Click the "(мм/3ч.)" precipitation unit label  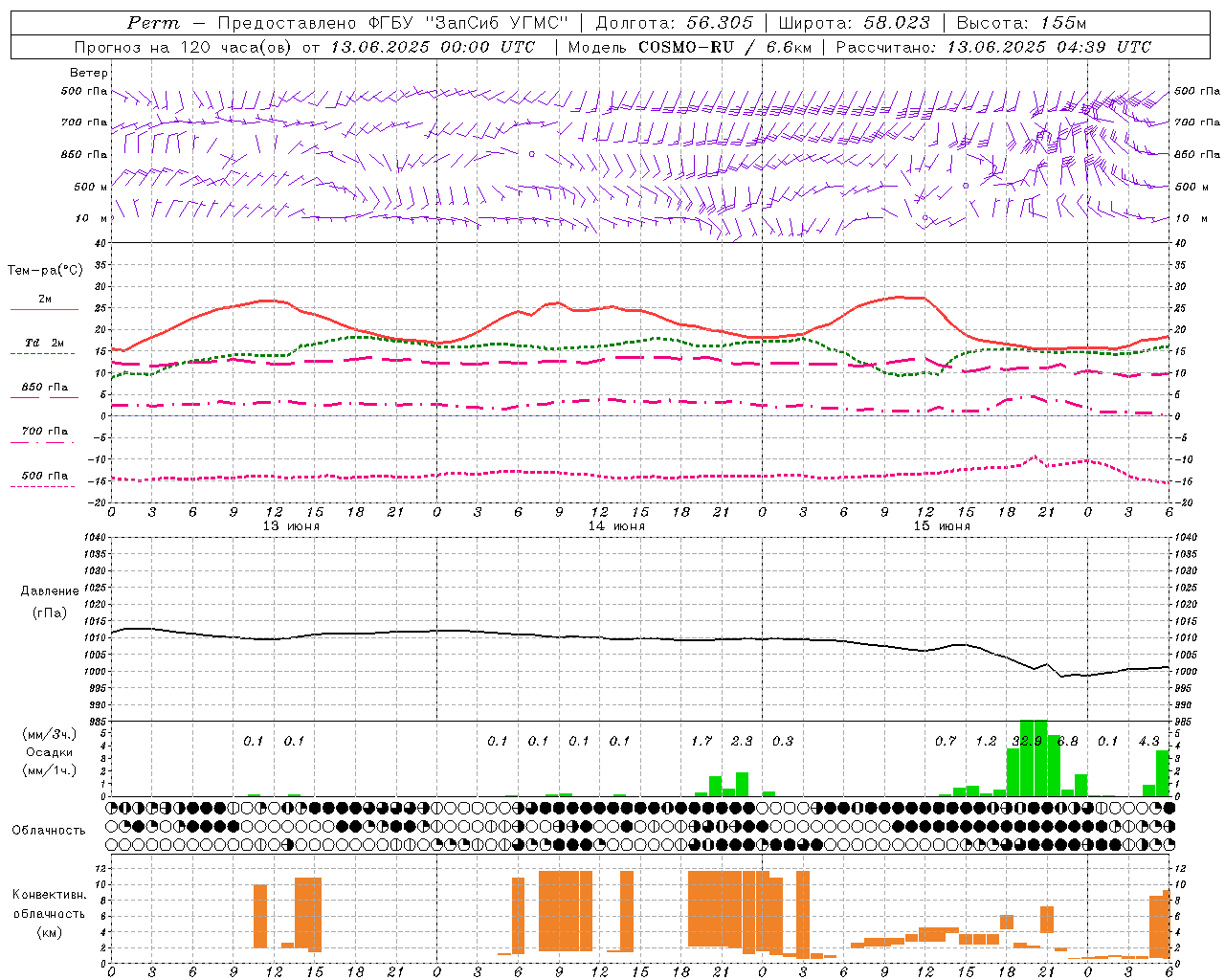(50, 734)
